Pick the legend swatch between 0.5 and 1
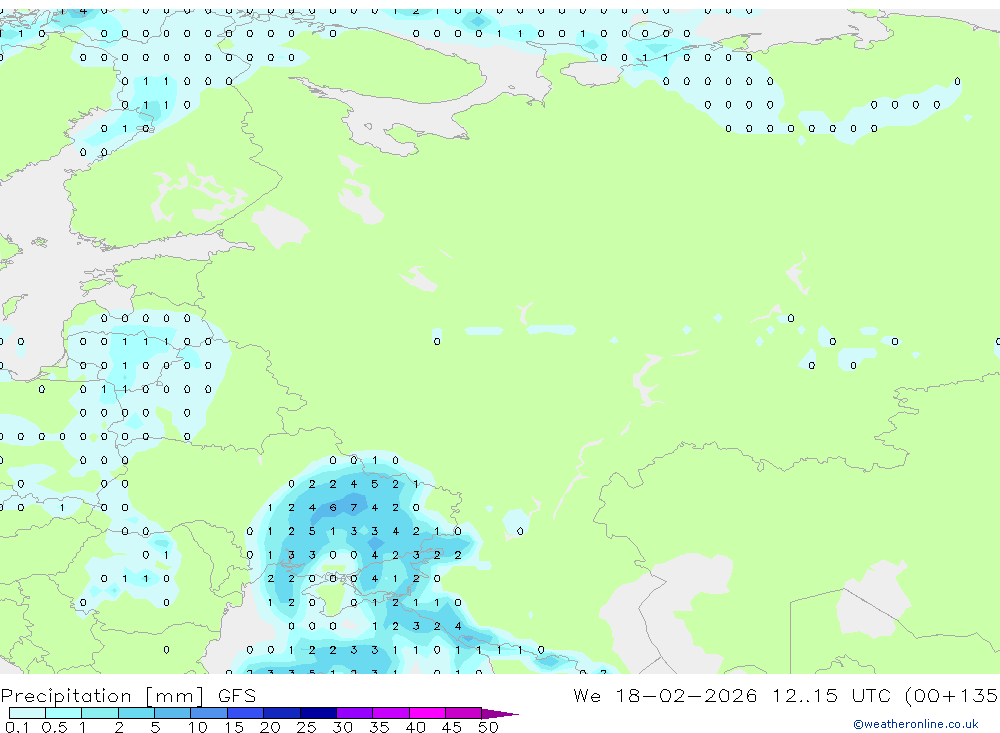This screenshot has height=733, width=1000. [64, 713]
